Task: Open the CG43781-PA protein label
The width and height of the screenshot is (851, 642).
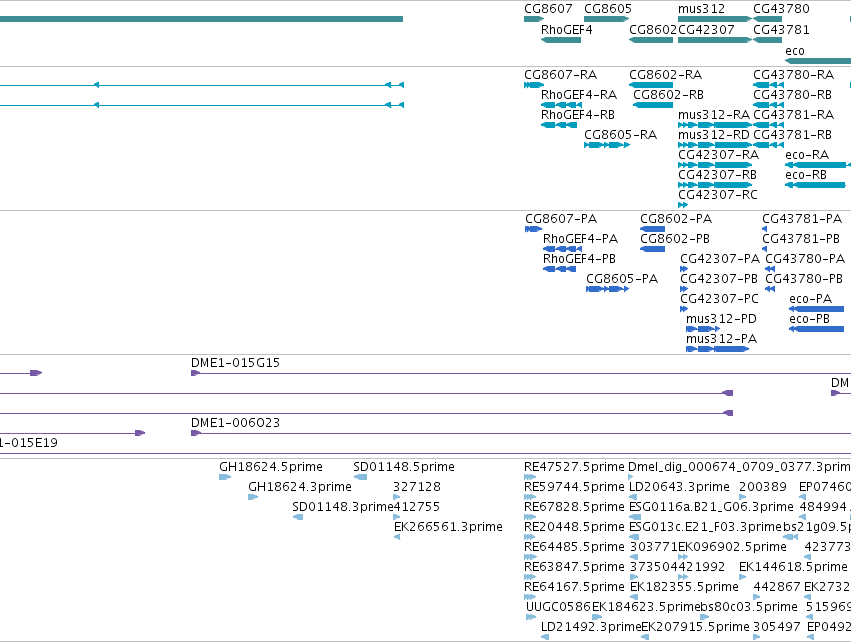Action: tap(802, 219)
